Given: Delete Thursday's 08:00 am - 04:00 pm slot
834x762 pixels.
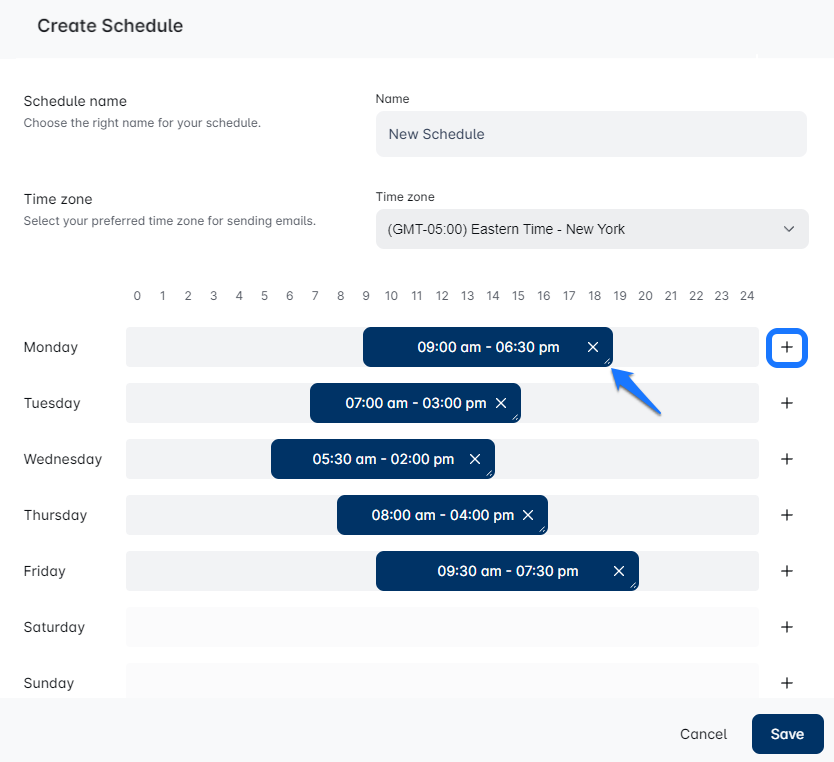Looking at the screenshot, I should 528,515.
